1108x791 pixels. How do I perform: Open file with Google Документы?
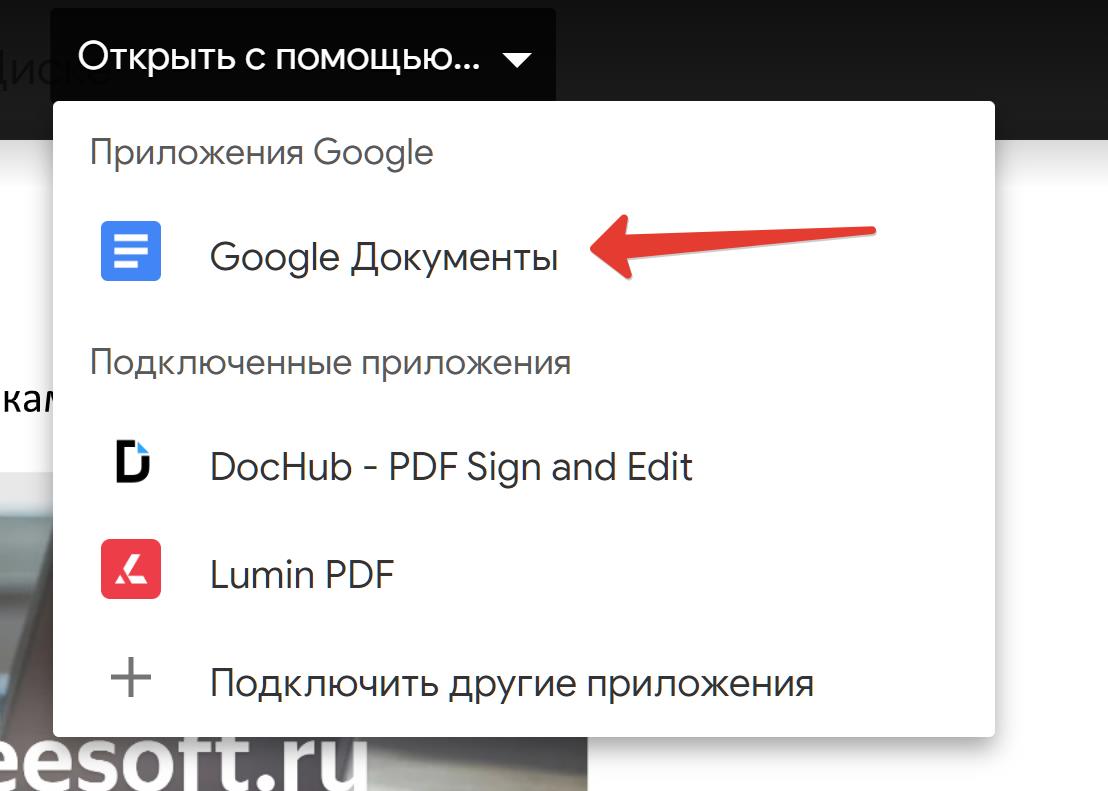(x=384, y=257)
